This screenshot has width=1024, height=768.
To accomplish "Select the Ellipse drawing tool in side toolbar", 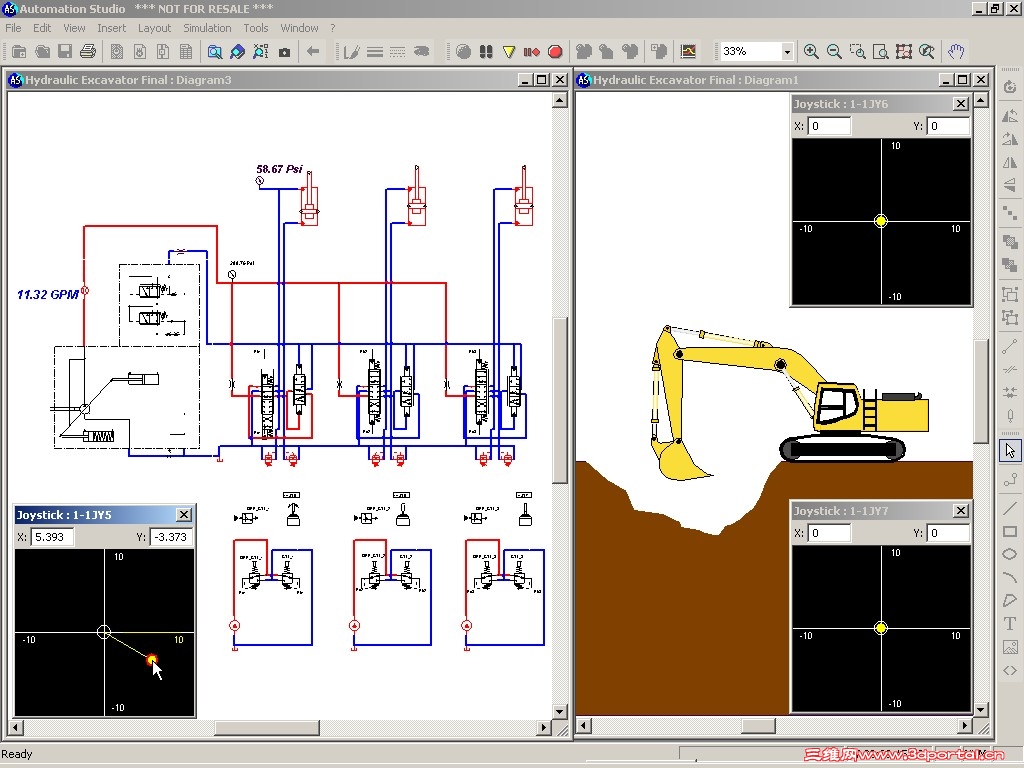I will pyautogui.click(x=1010, y=554).
